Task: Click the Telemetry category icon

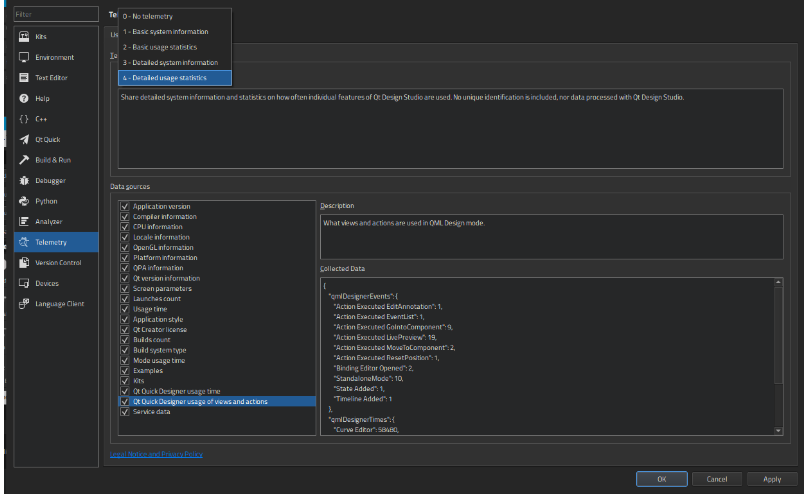Action: pyautogui.click(x=24, y=242)
